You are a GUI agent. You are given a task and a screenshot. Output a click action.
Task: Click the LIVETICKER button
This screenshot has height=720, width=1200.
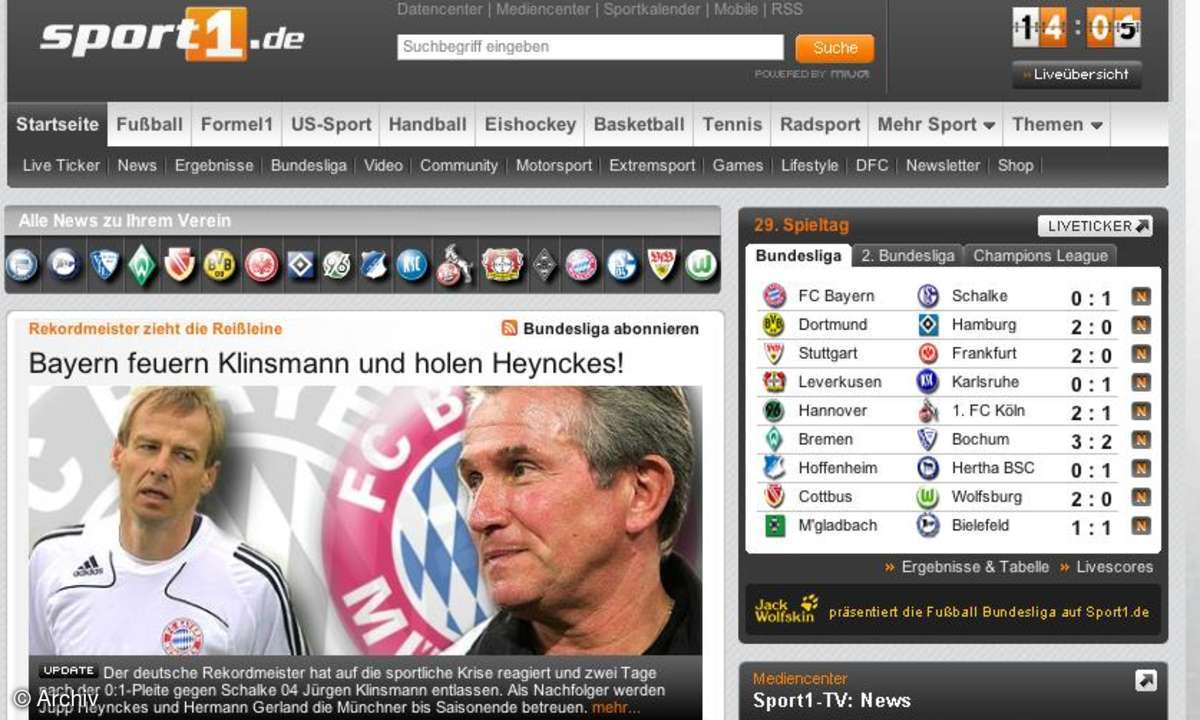point(1095,226)
